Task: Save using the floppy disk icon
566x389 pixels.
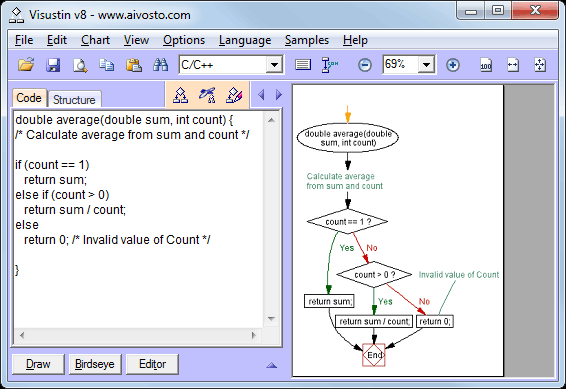Action: click(x=53, y=65)
